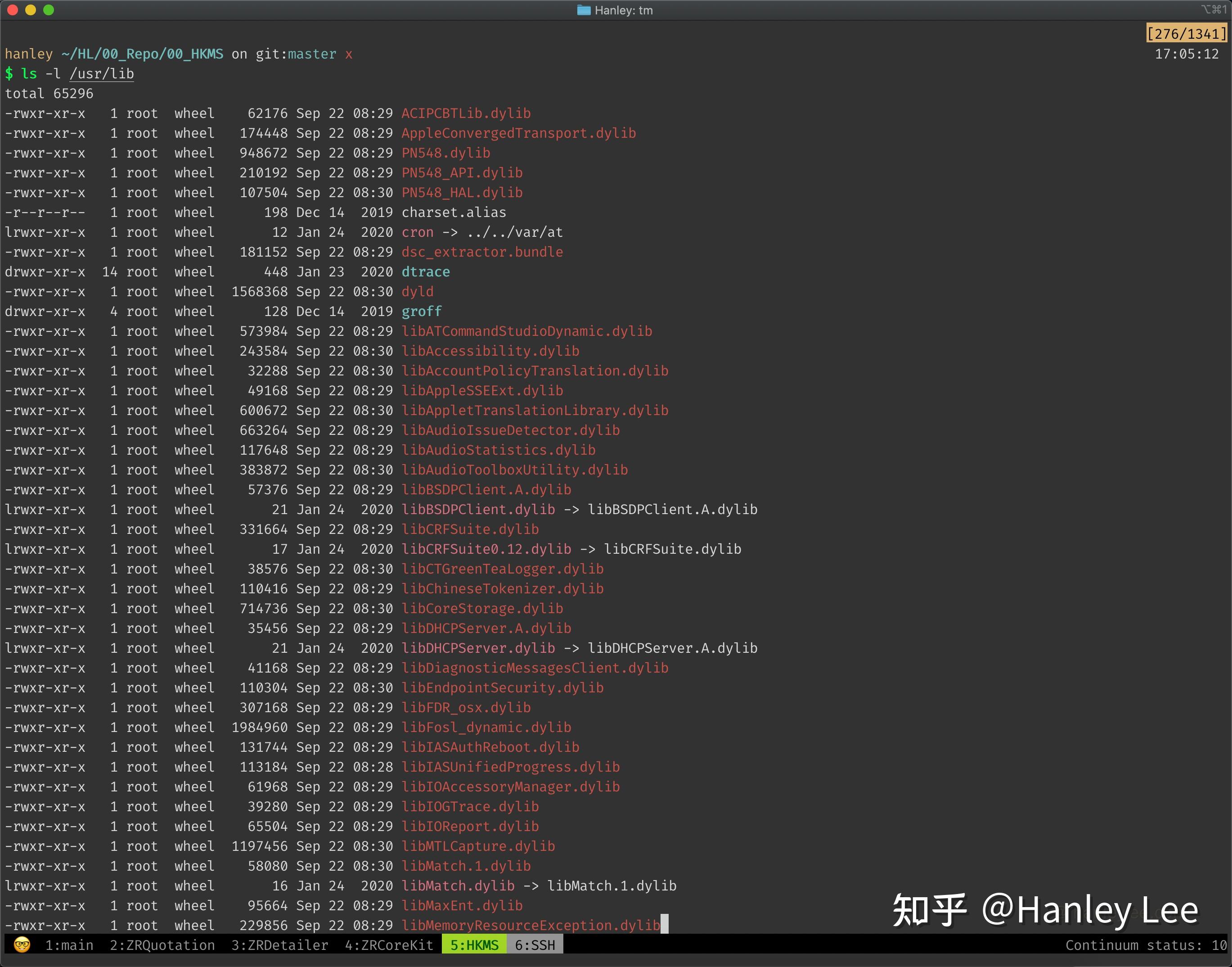Click the folder icon in window title
Screen dimensions: 1232x967
(584, 10)
